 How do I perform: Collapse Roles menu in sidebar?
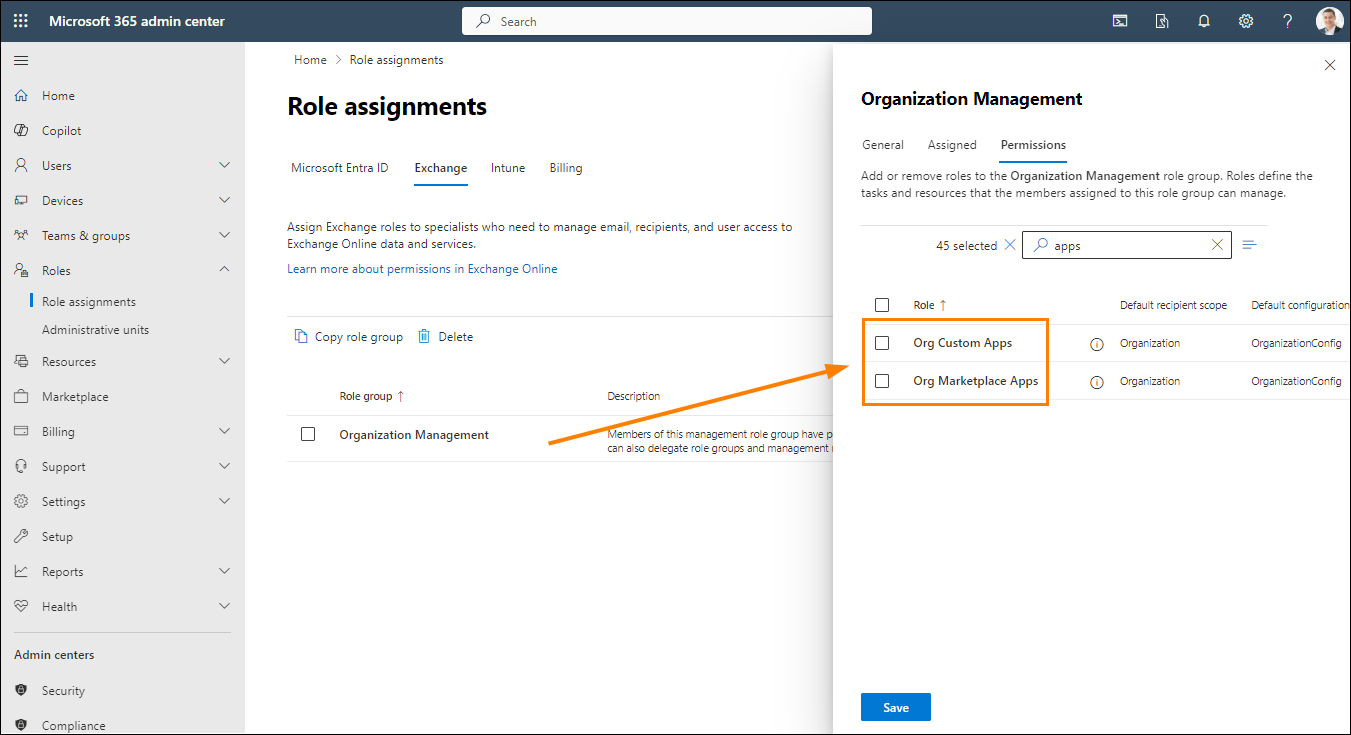tap(224, 271)
